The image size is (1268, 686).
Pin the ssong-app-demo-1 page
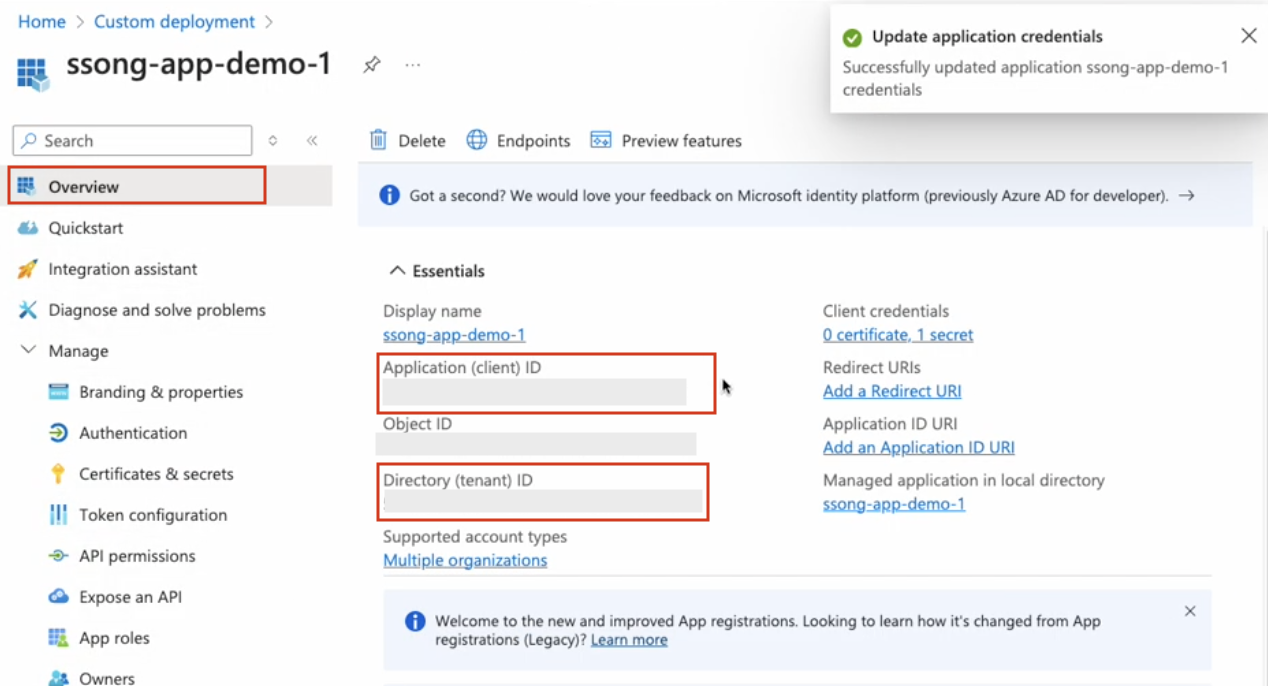tap(372, 65)
